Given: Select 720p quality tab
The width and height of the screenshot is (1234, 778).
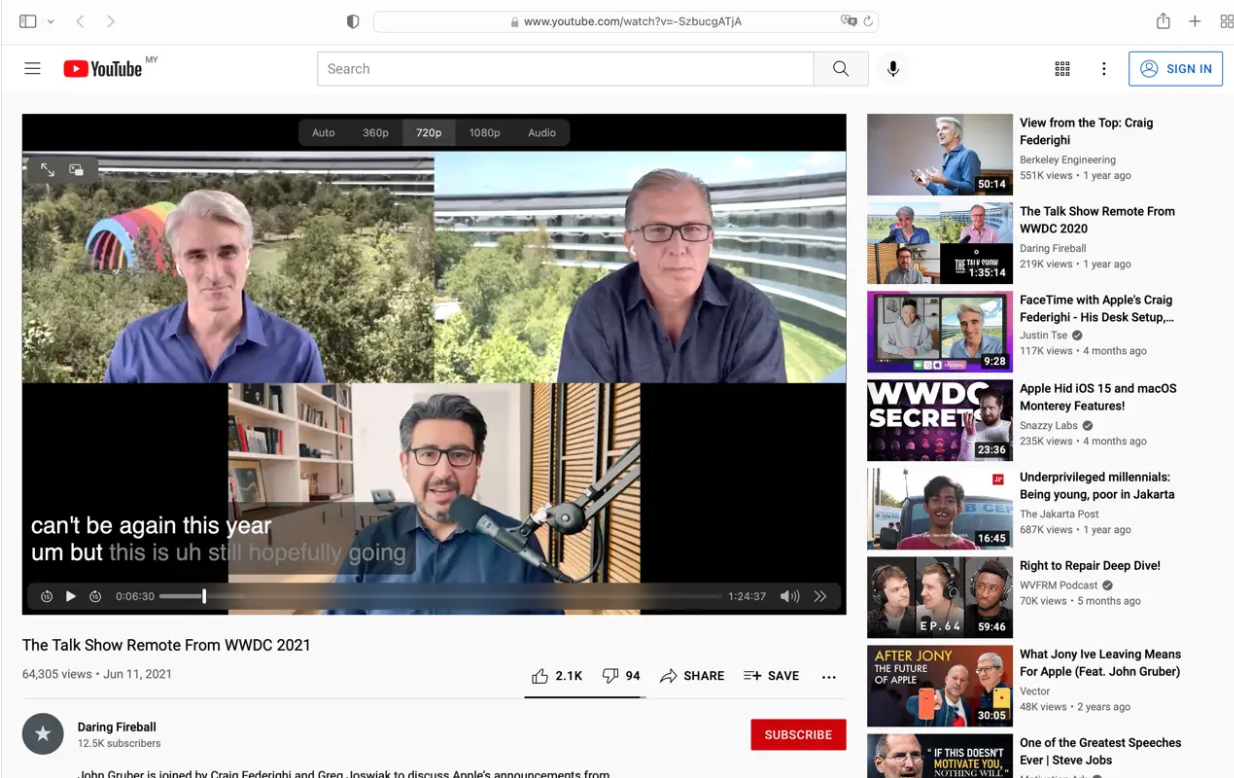Looking at the screenshot, I should 429,133.
